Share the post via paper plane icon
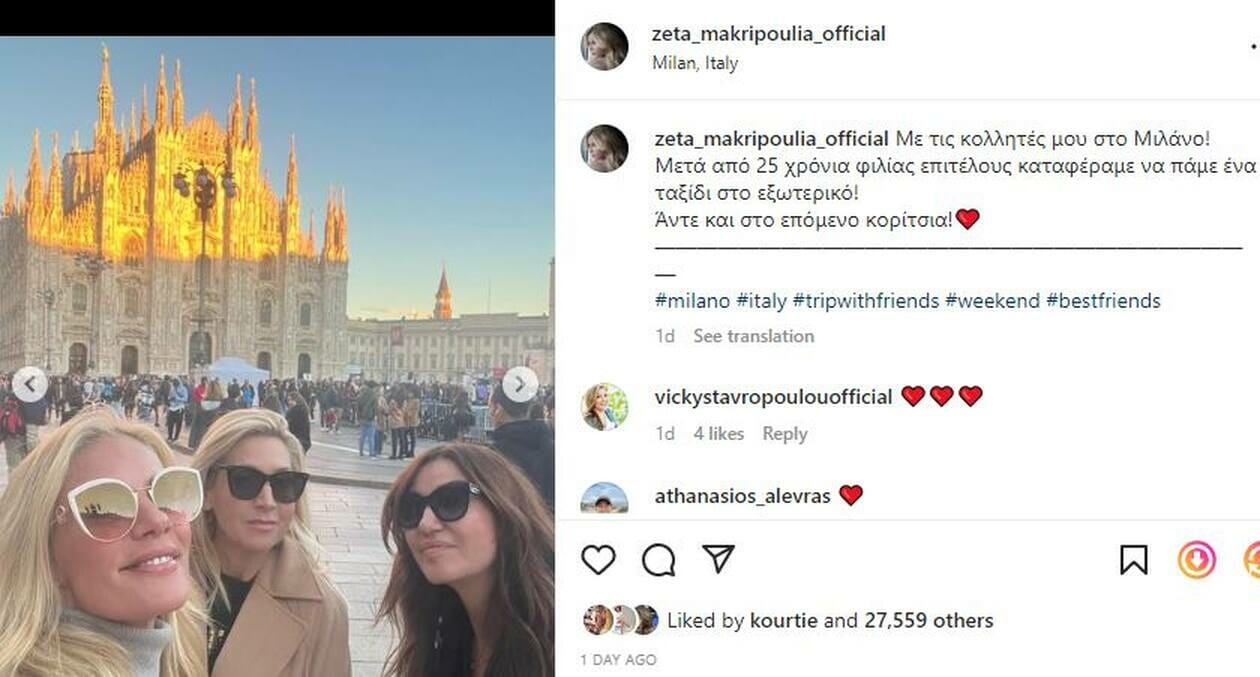This screenshot has height=677, width=1260. click(718, 559)
